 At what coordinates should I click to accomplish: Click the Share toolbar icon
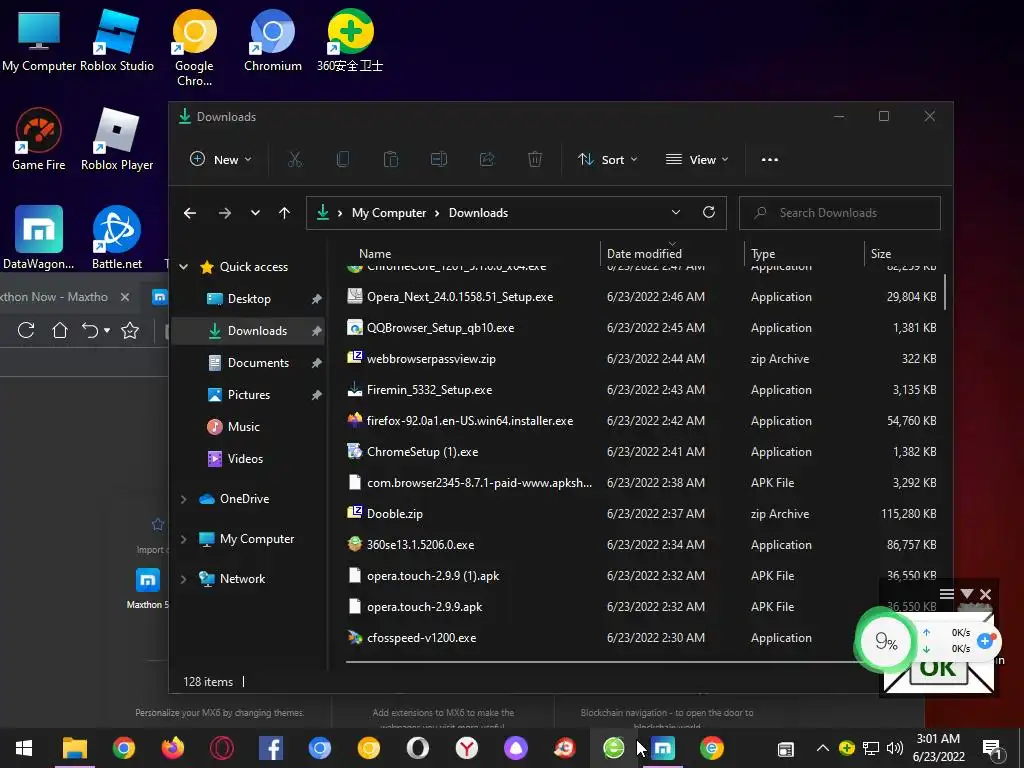click(487, 159)
